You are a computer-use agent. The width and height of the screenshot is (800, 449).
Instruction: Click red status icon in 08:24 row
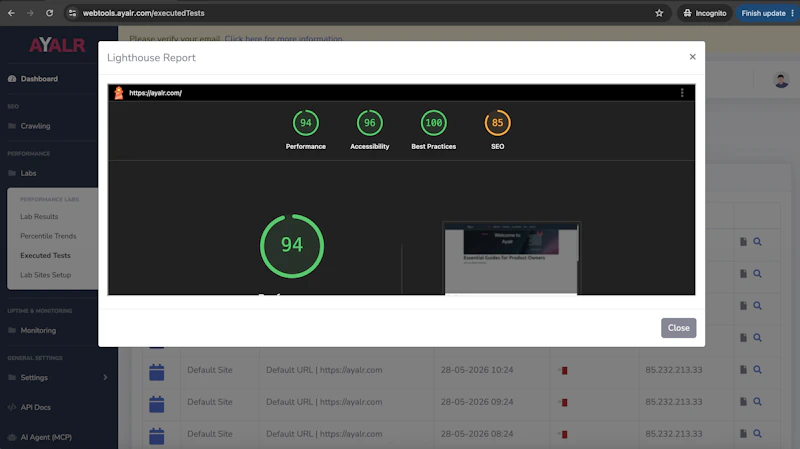(x=564, y=435)
